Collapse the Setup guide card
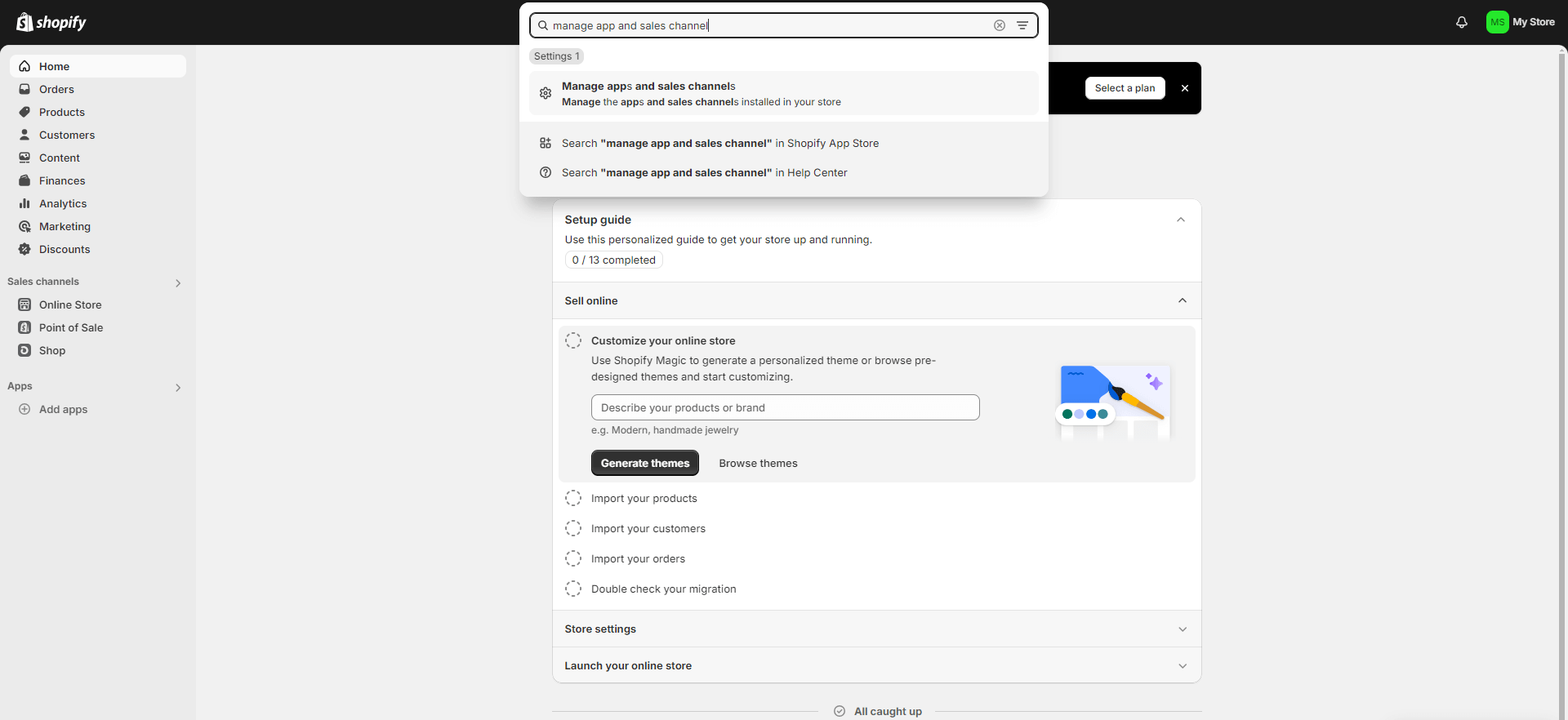The image size is (1568, 720). coord(1181,220)
